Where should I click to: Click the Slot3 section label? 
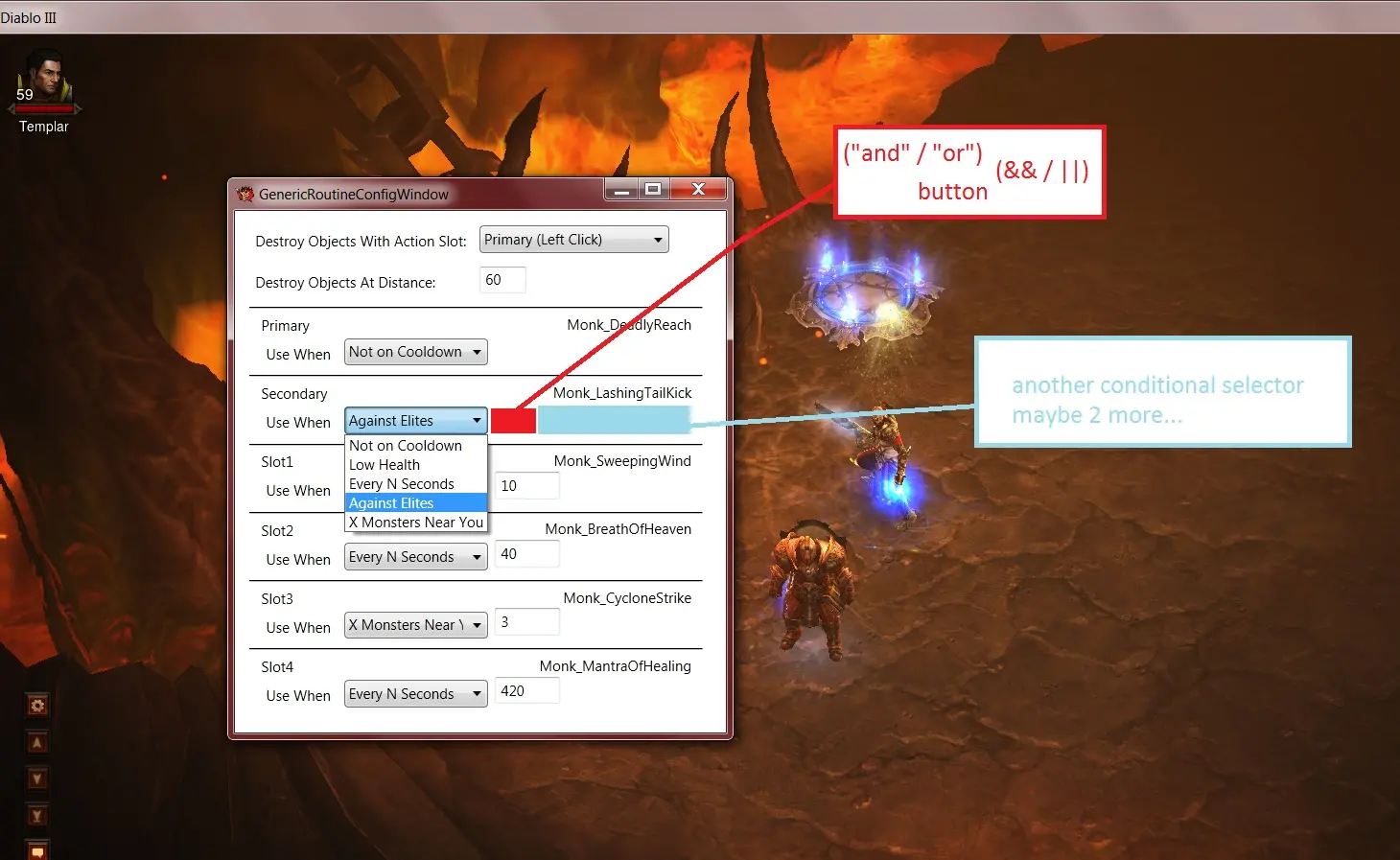pos(277,599)
